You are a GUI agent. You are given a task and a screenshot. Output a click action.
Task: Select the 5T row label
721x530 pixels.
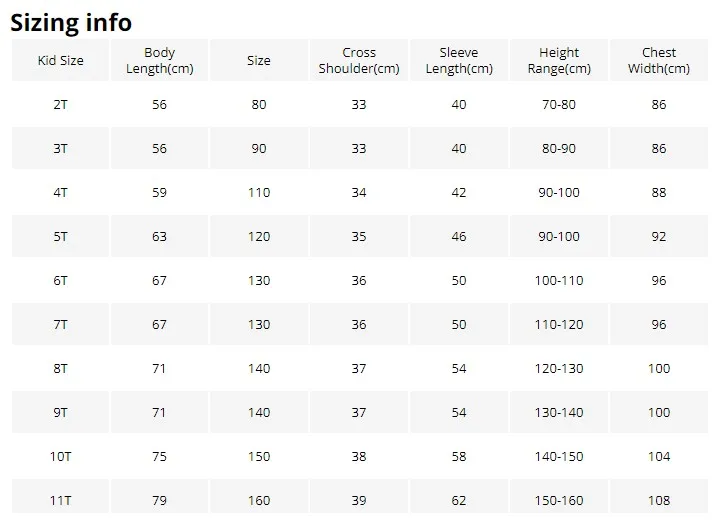[61, 236]
